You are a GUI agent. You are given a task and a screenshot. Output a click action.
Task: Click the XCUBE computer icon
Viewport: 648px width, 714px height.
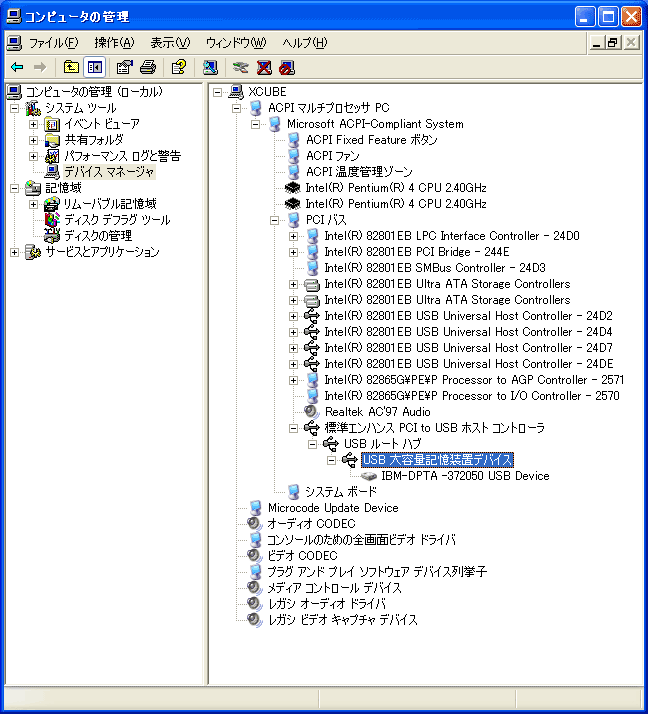[236, 92]
